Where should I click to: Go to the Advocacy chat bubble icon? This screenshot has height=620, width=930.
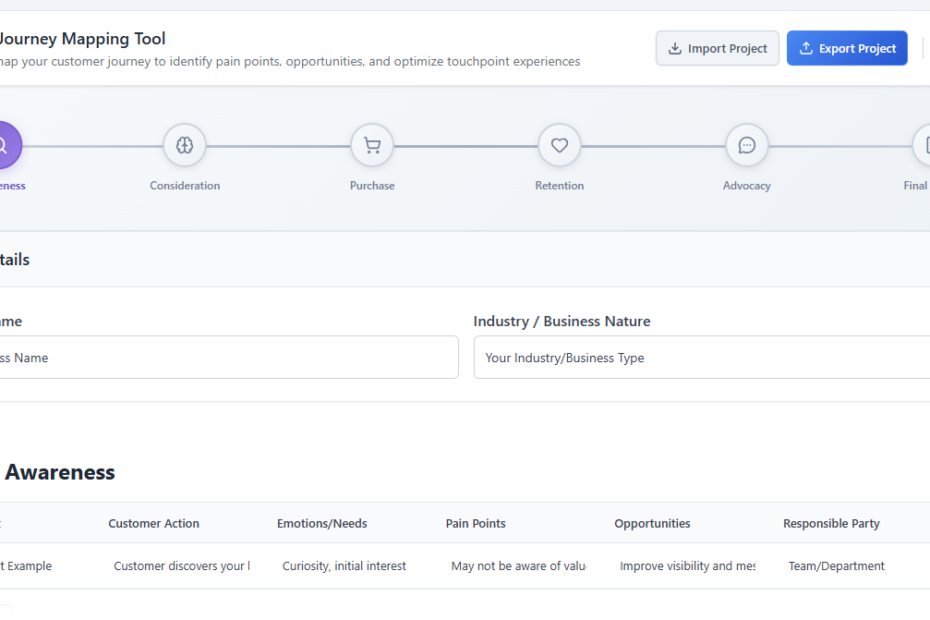tap(746, 146)
